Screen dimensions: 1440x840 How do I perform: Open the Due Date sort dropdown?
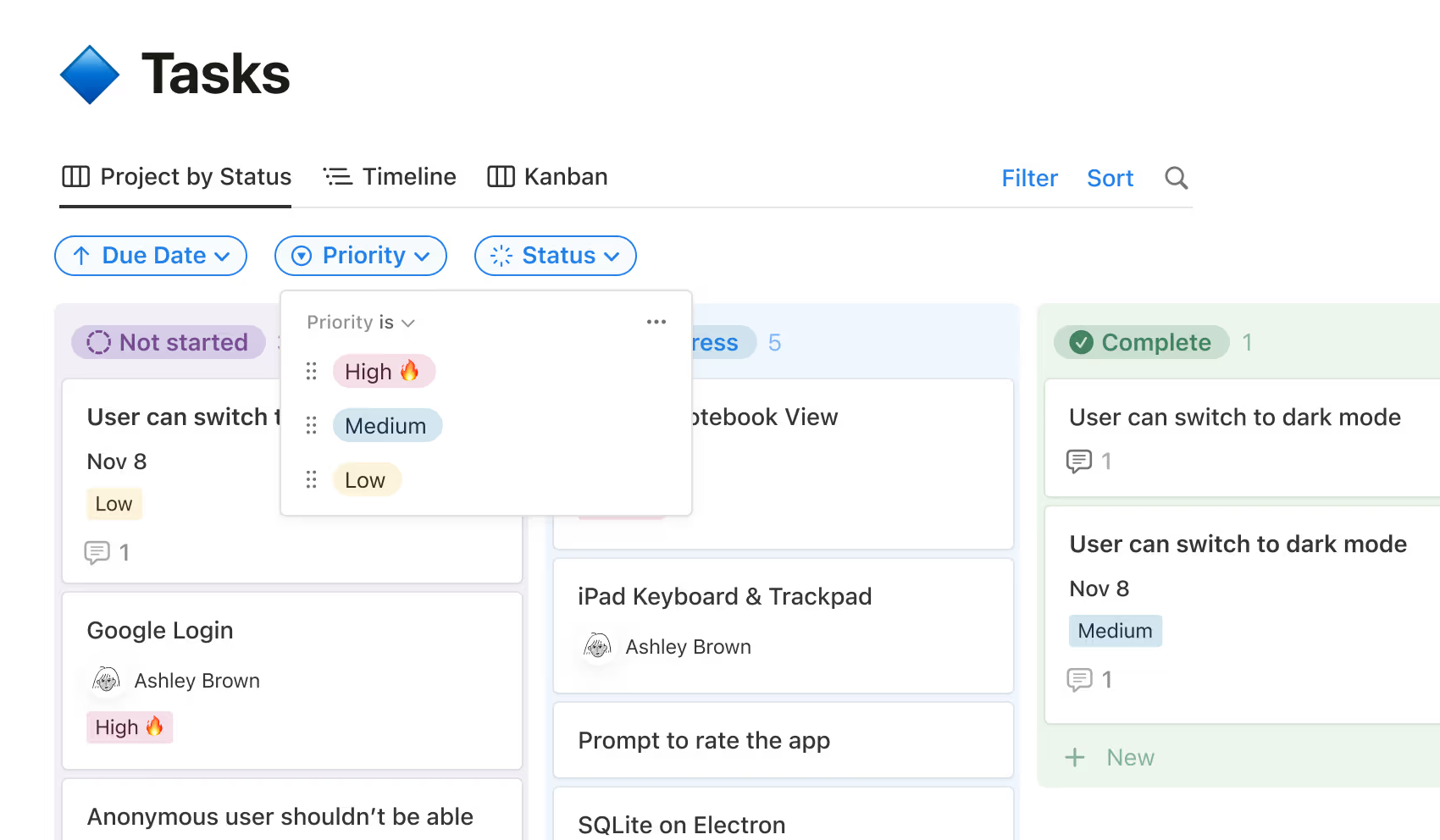(151, 256)
